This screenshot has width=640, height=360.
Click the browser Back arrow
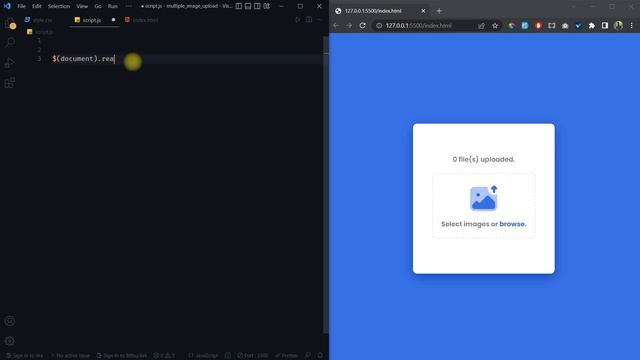click(x=336, y=25)
